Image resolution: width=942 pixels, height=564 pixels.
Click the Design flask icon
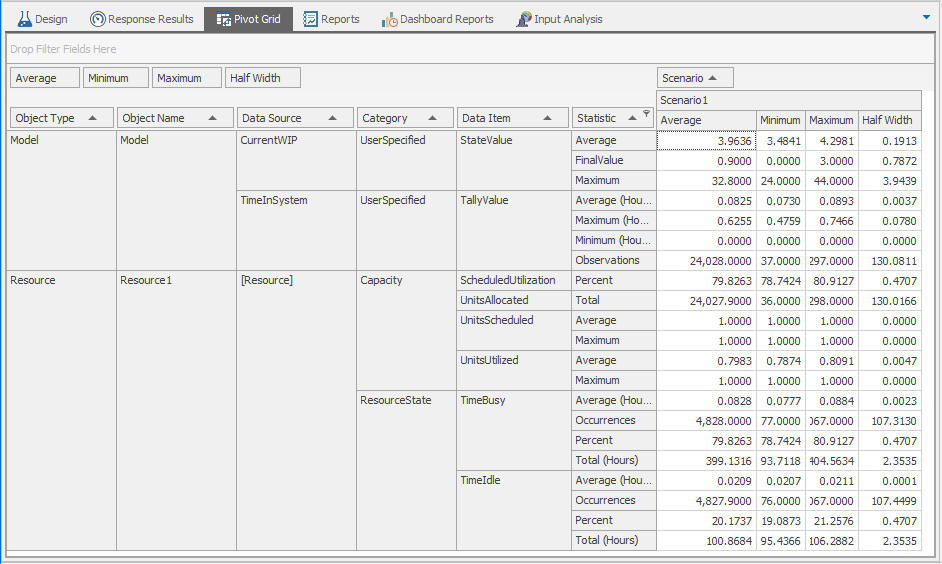[24, 19]
